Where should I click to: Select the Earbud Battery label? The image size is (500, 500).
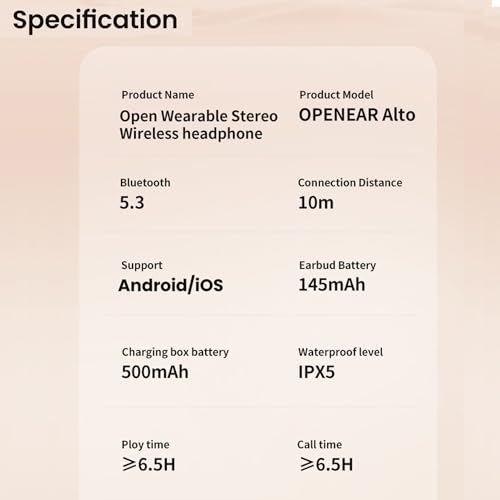pos(337,265)
